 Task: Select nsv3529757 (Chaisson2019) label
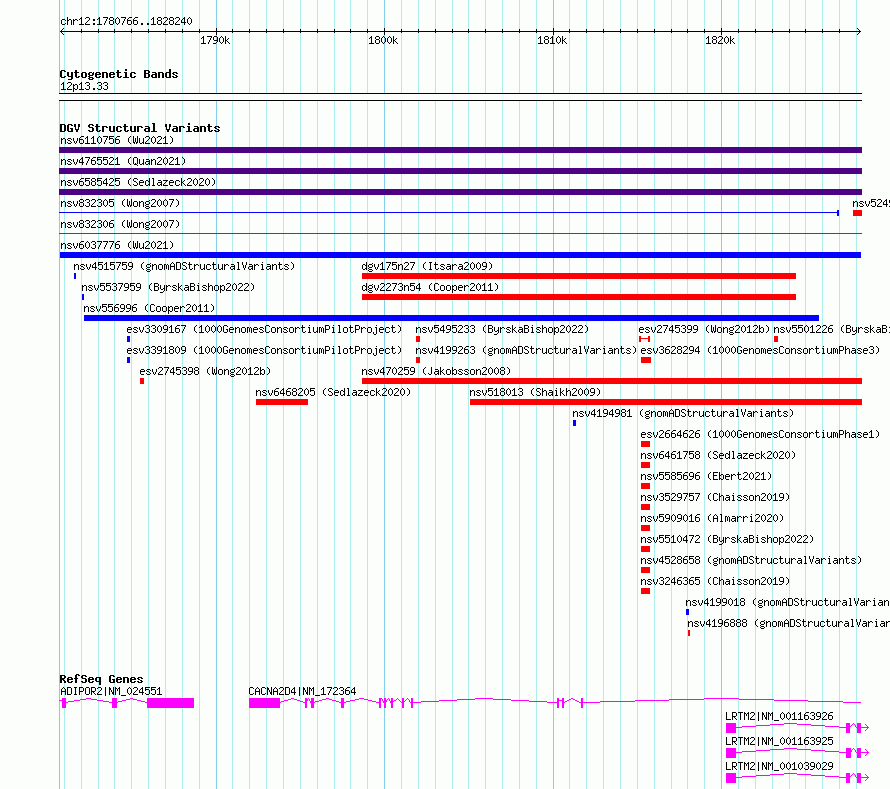pyautogui.click(x=715, y=497)
